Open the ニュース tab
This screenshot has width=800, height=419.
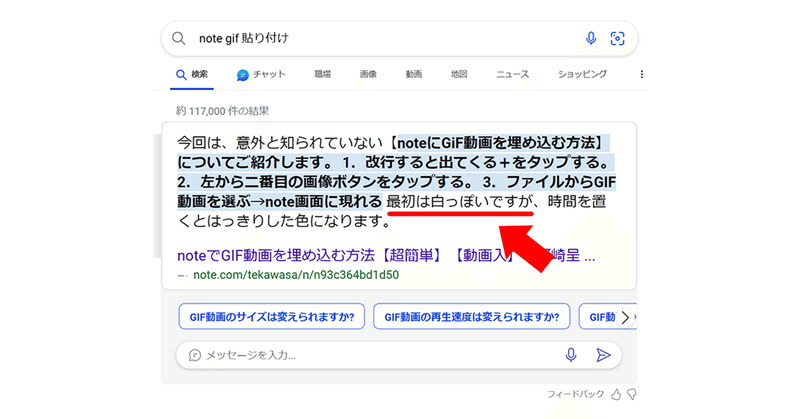512,75
